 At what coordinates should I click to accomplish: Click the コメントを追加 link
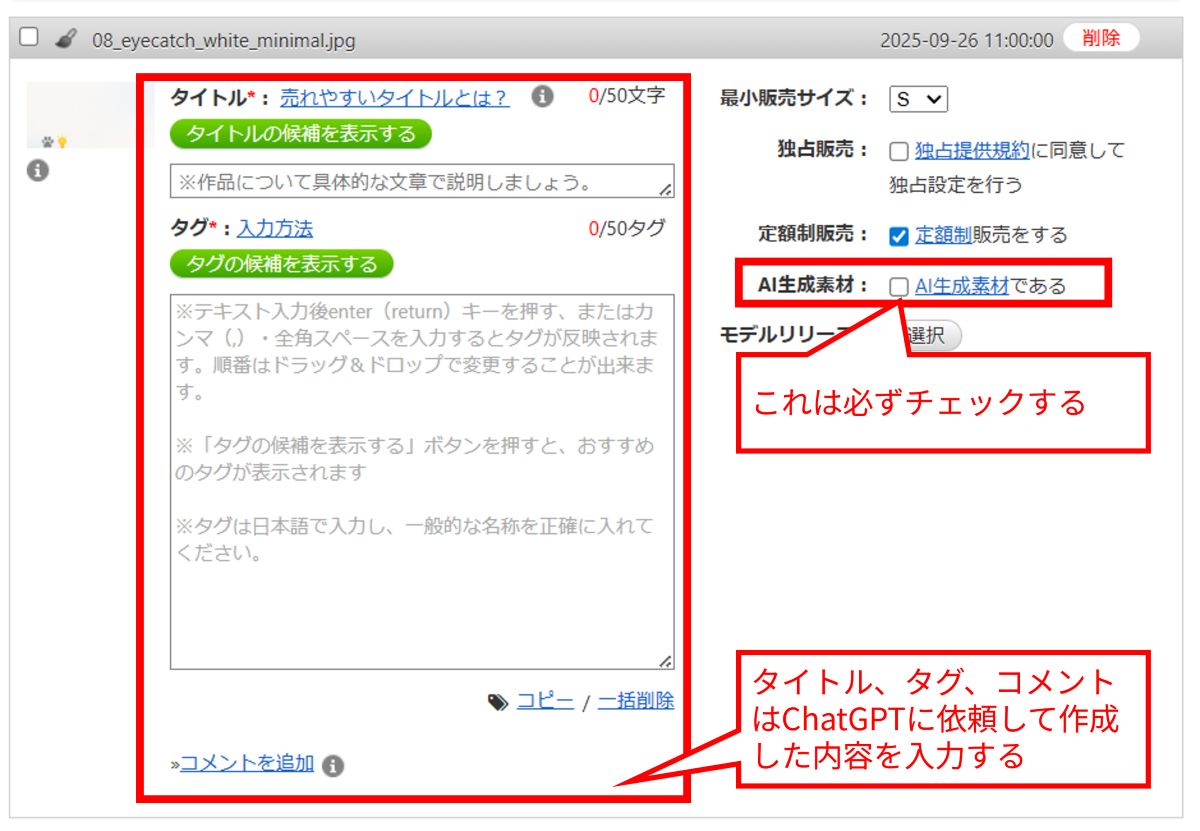tap(247, 764)
